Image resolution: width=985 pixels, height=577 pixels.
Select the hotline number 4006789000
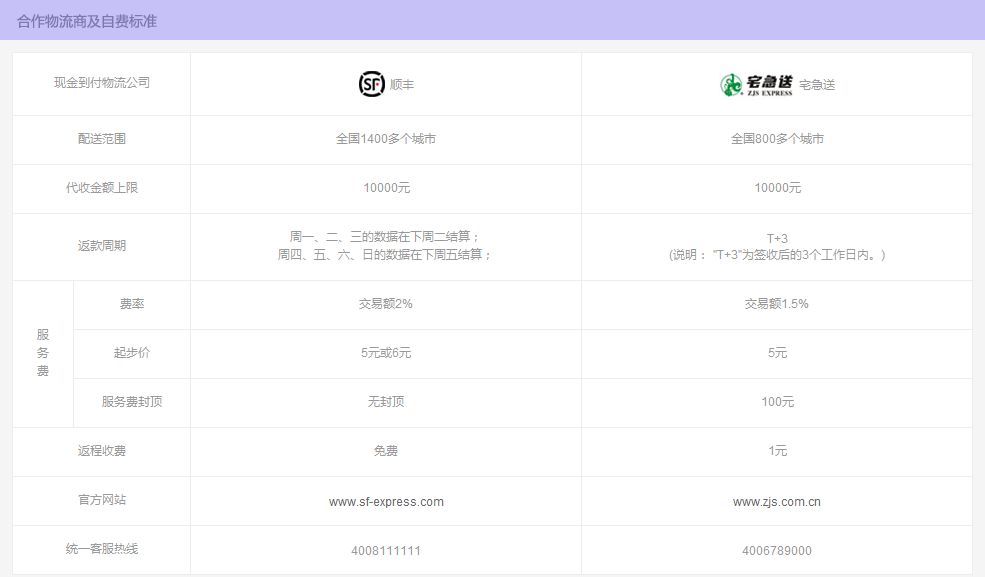(777, 551)
